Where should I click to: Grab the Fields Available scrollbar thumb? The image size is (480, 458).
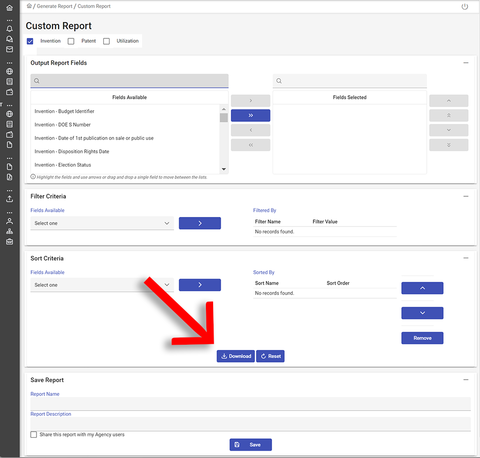click(x=224, y=118)
